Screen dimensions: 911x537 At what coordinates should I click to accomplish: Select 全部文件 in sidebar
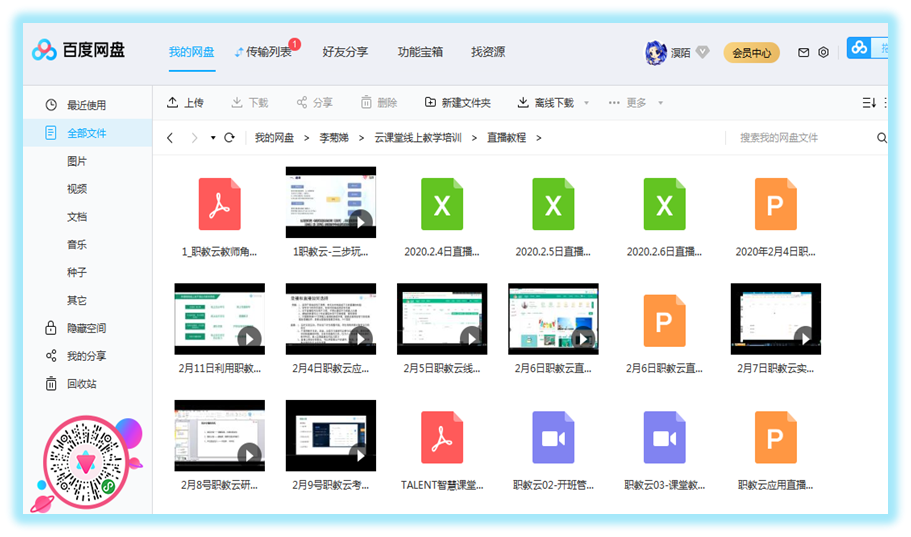tap(88, 133)
